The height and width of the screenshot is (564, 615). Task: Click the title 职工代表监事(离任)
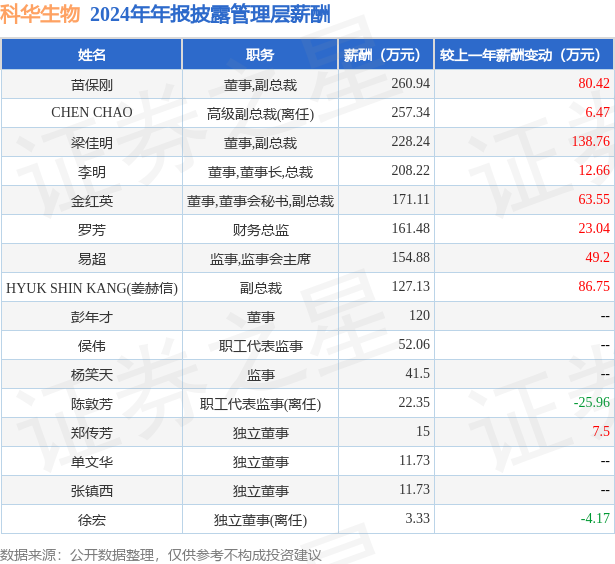[x=260, y=404]
